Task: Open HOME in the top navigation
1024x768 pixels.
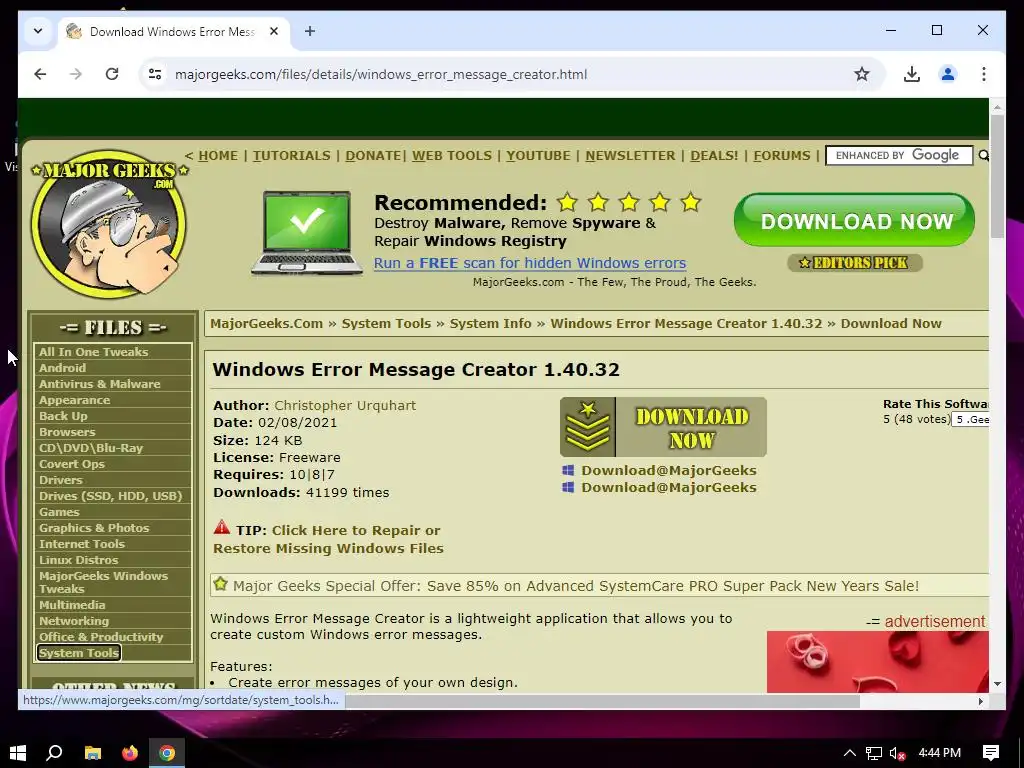Action: (218, 155)
